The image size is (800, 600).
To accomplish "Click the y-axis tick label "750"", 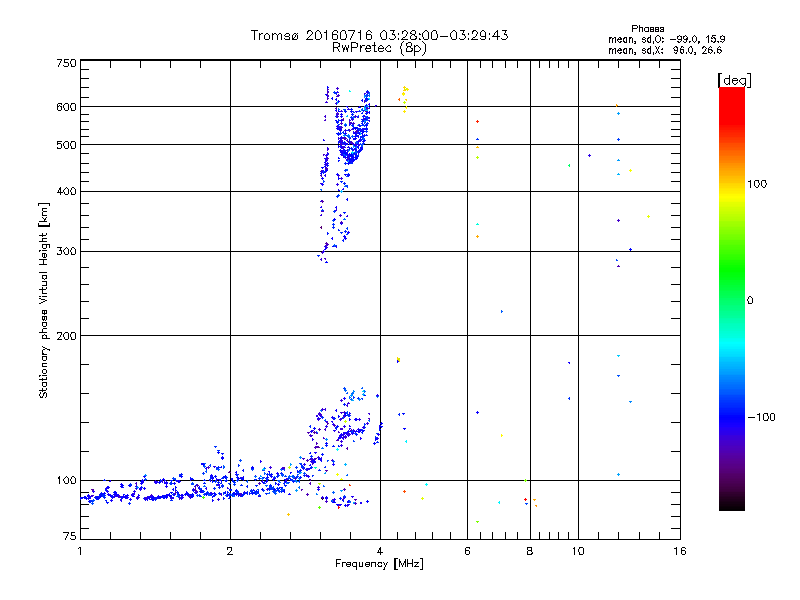I will (x=67, y=63).
